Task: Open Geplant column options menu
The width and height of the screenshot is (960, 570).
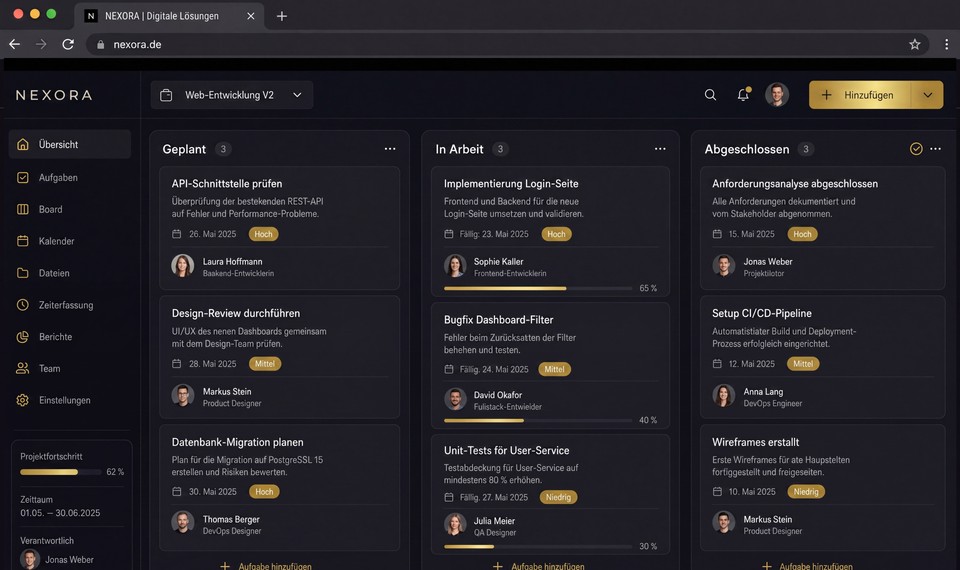Action: (x=390, y=149)
